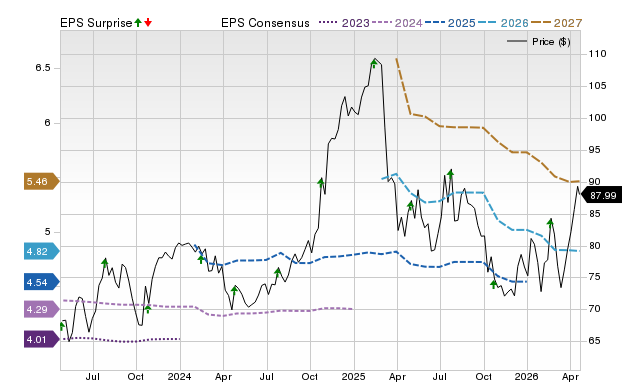The image size is (640, 382).
Task: Click the 5 label on the EPS axis
Action: (47, 232)
